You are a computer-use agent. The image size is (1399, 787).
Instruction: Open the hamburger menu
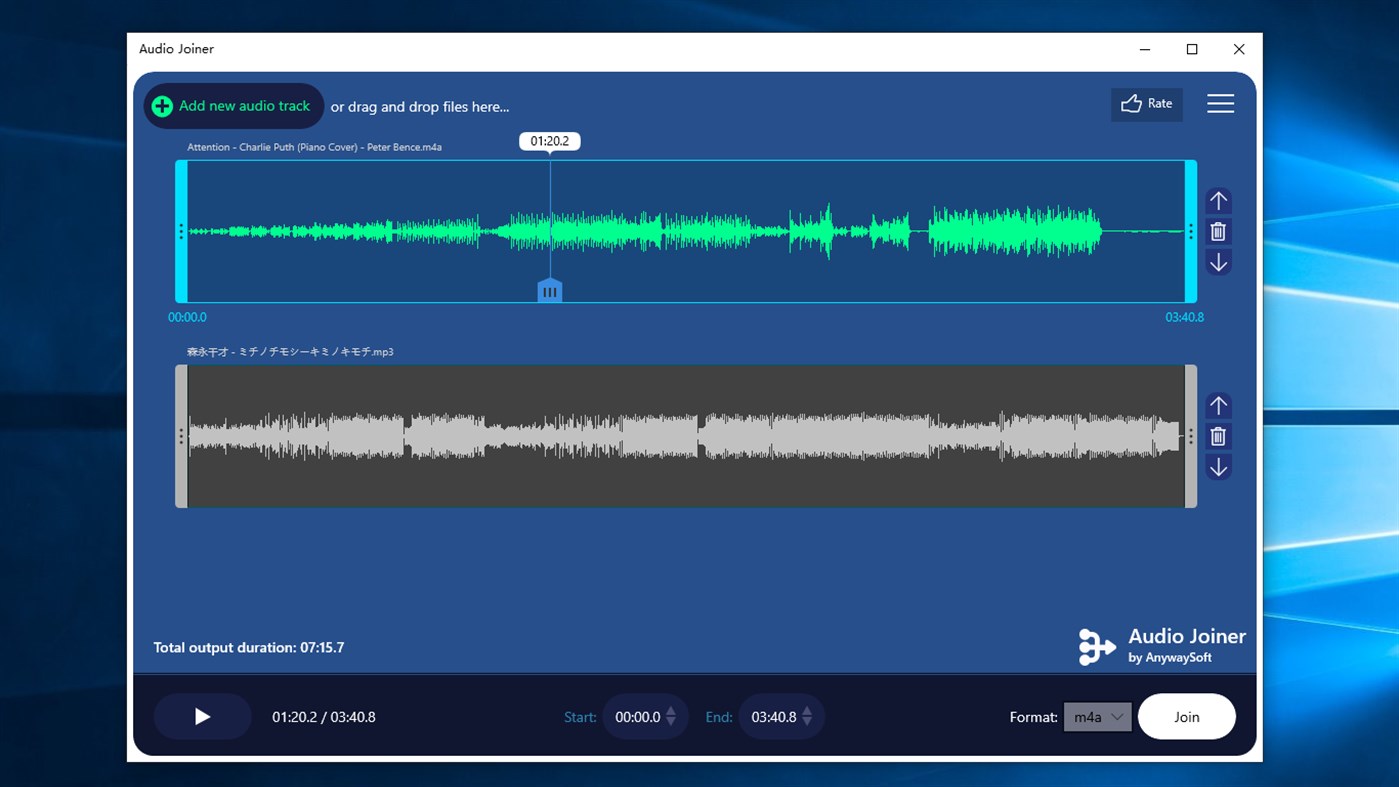point(1220,103)
